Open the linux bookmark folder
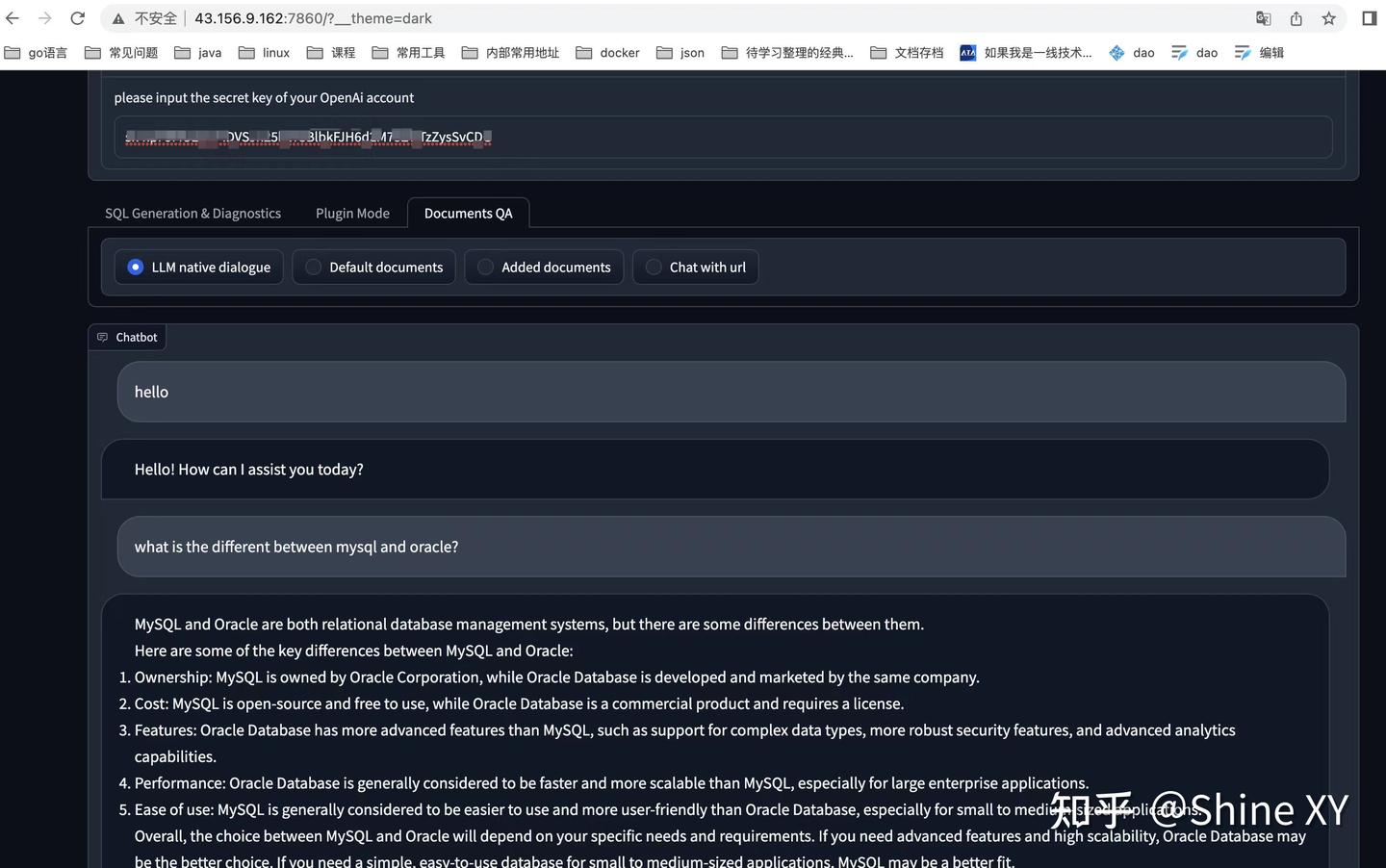Image resolution: width=1386 pixels, height=868 pixels. [x=265, y=53]
